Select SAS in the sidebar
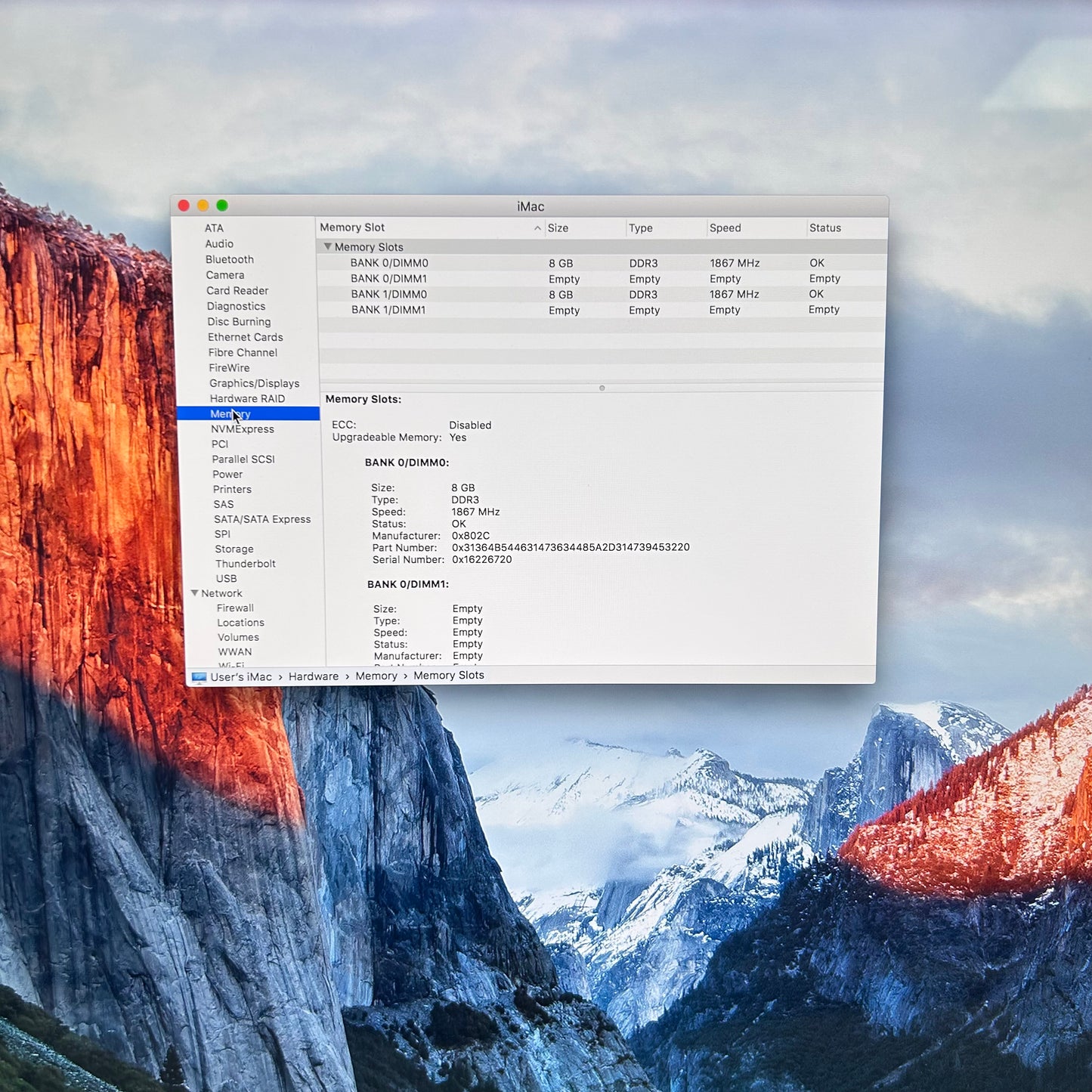The image size is (1092, 1092). [224, 505]
